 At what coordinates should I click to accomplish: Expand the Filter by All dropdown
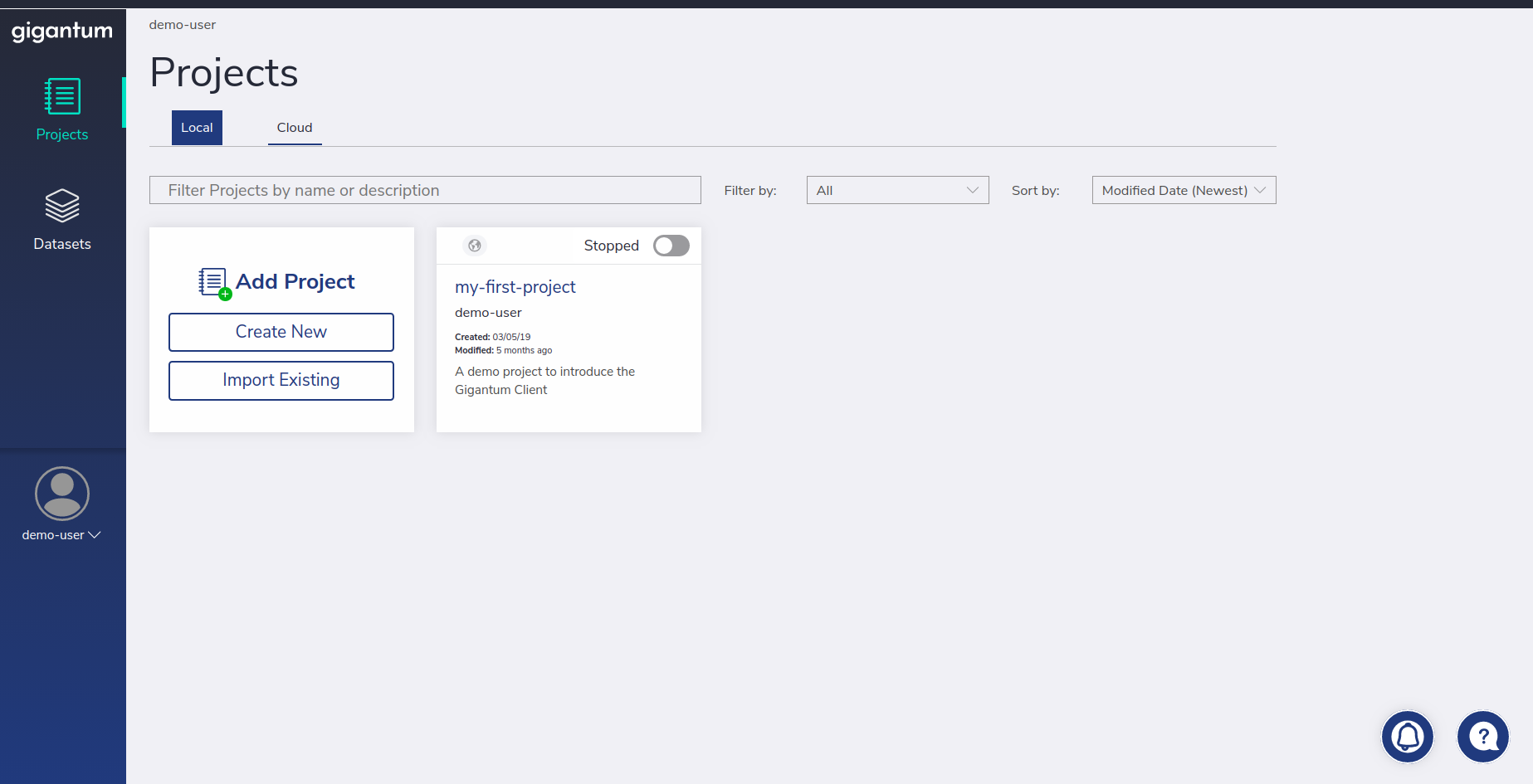pos(898,190)
